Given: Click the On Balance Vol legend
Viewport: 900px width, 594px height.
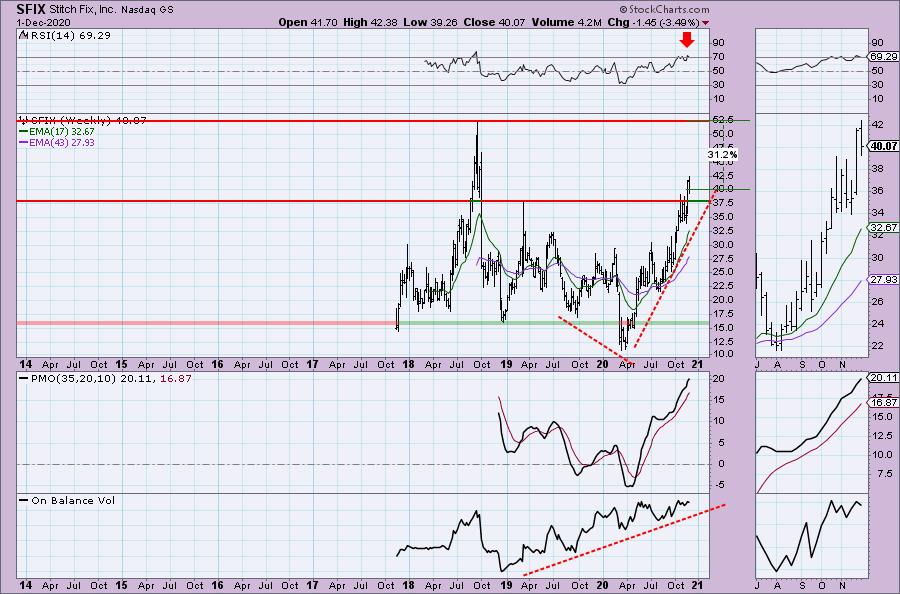Looking at the screenshot, I should 73,500.
